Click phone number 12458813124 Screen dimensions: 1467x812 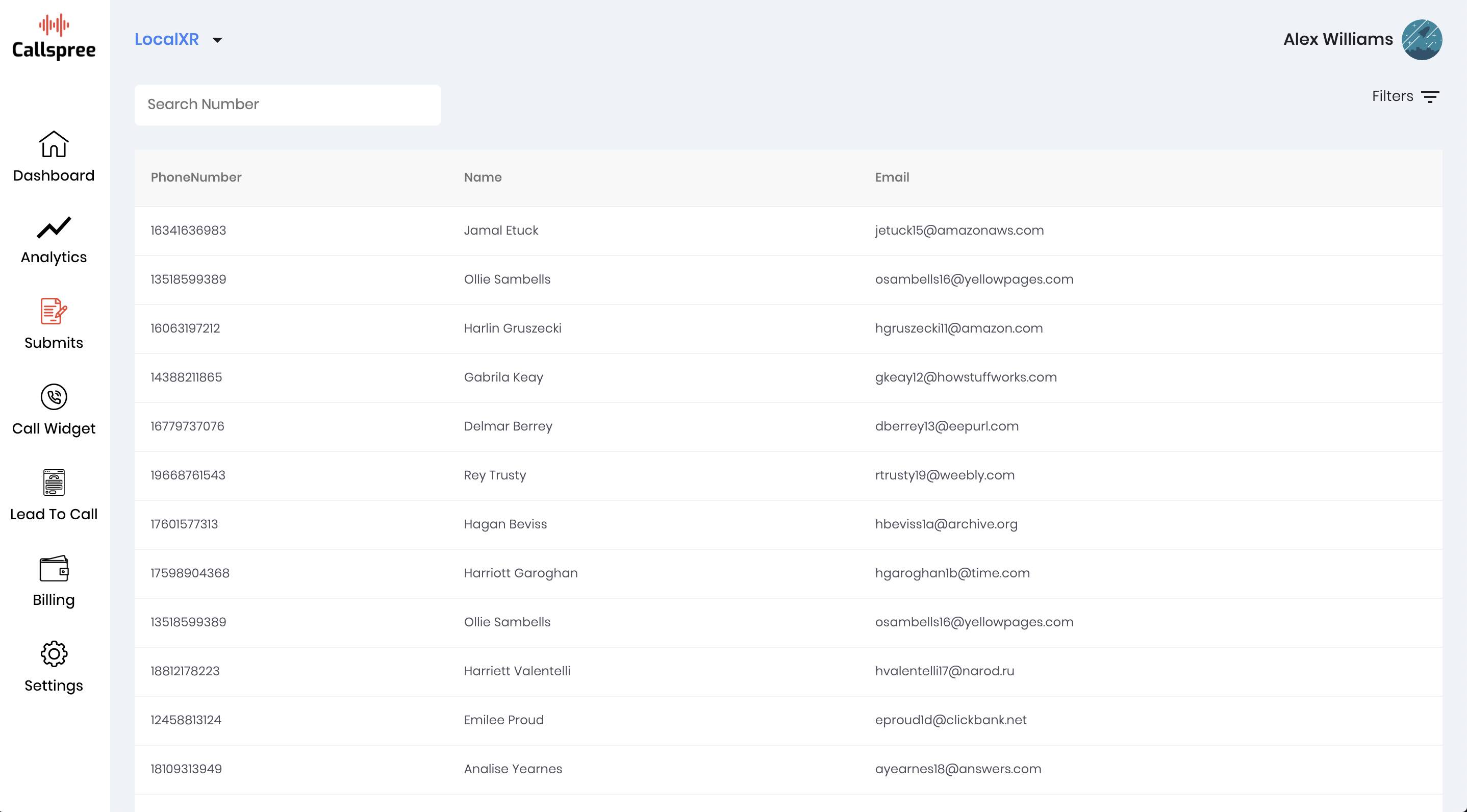(186, 720)
